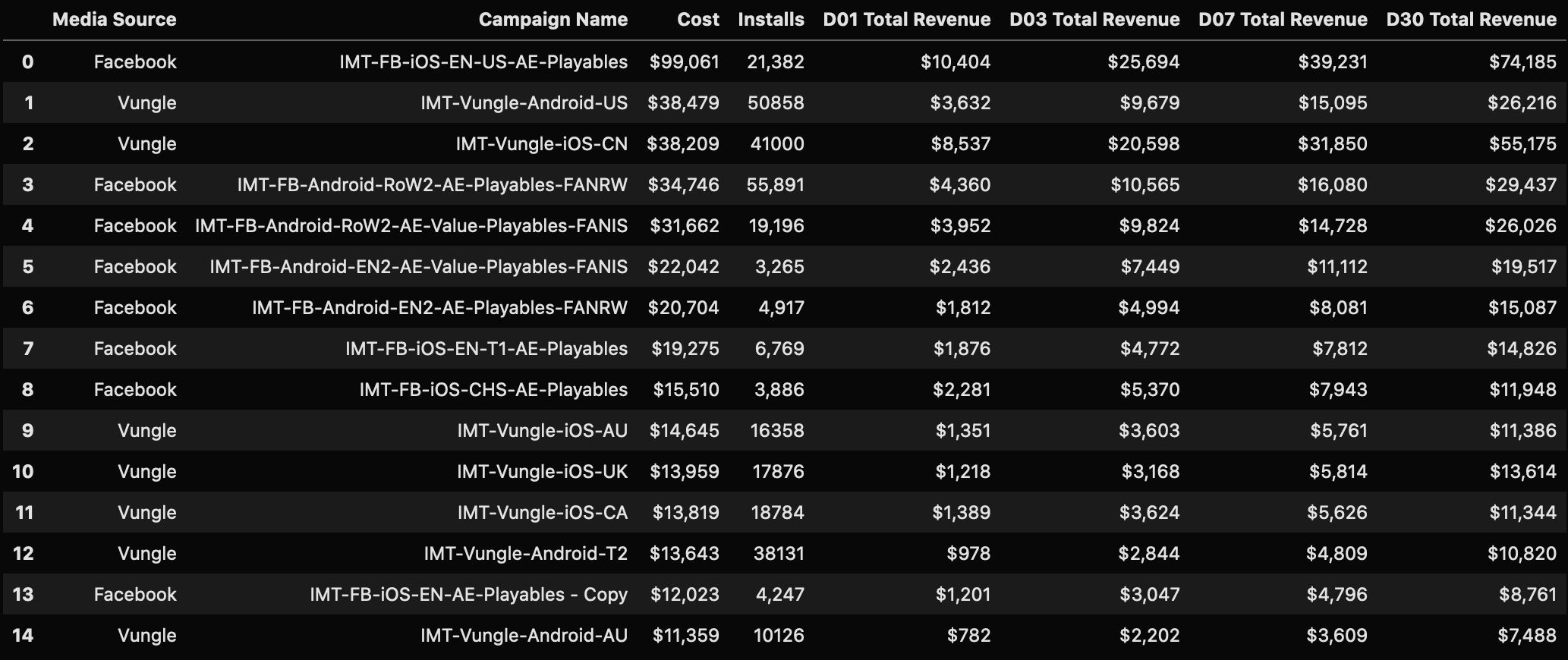Click the $34,746 cost cell

[x=683, y=185]
